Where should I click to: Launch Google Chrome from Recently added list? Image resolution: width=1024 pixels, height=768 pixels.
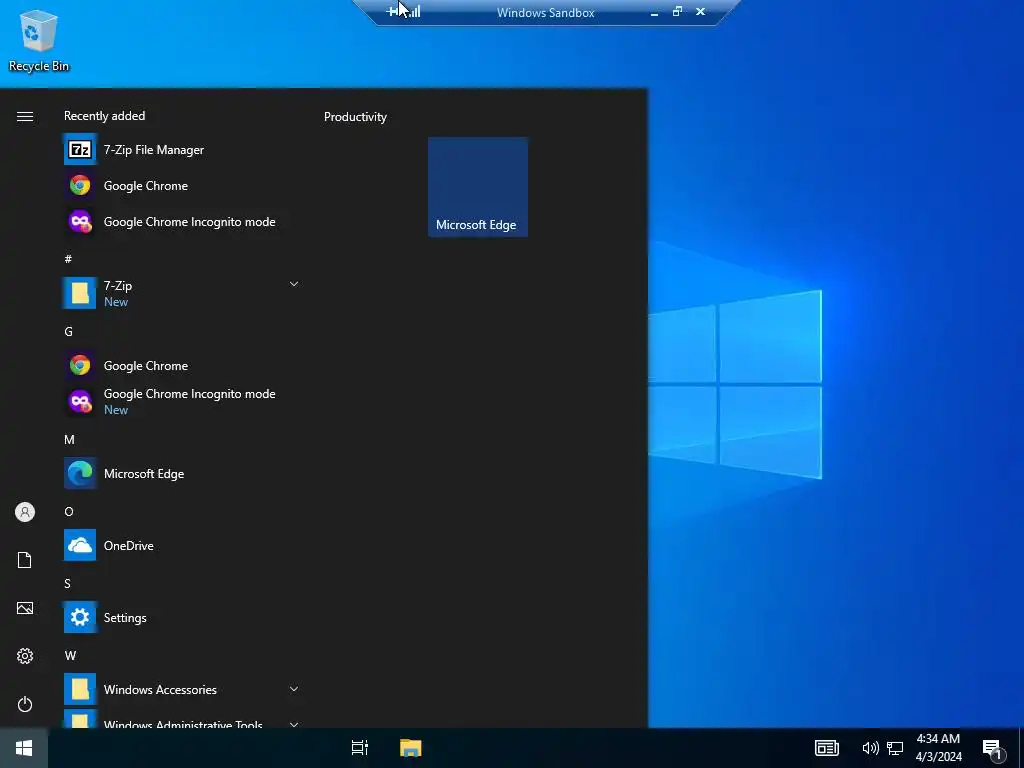182,185
